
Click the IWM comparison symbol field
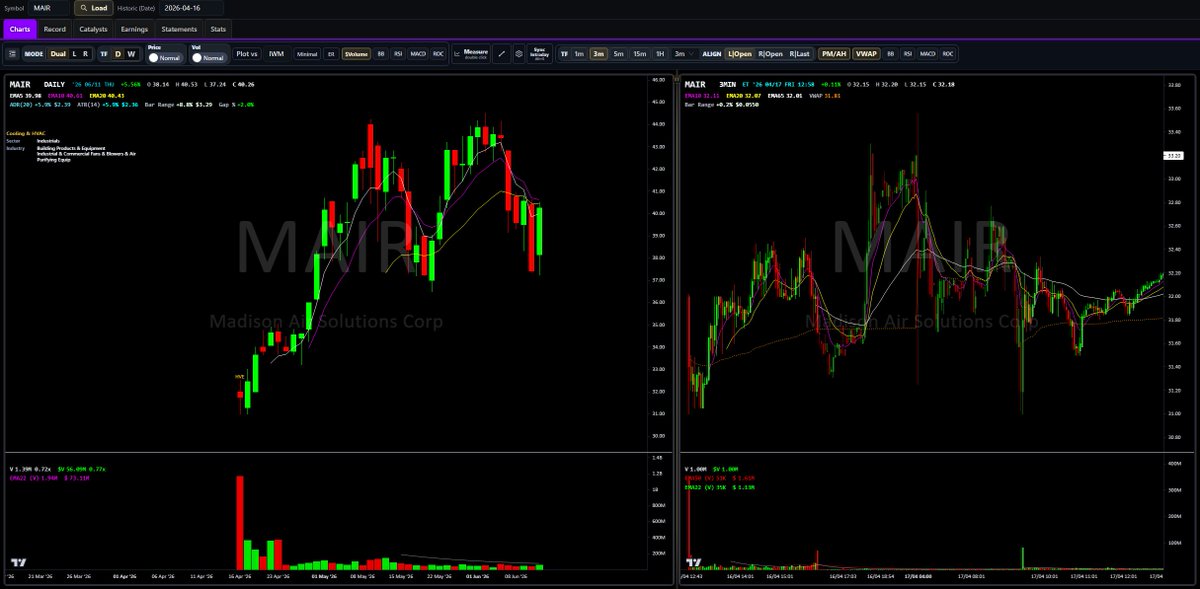(277, 54)
